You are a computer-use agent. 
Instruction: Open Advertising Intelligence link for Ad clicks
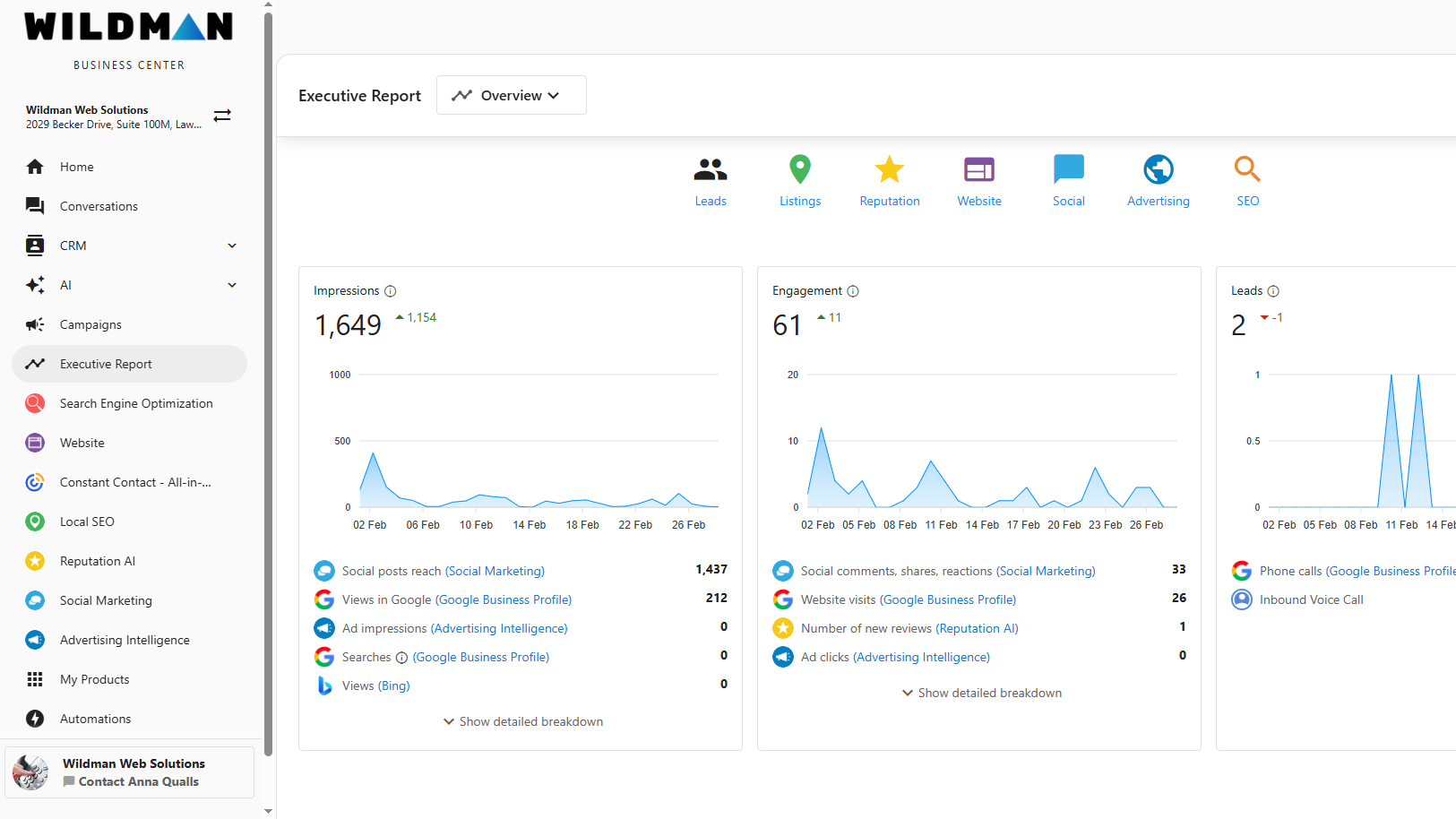point(921,657)
